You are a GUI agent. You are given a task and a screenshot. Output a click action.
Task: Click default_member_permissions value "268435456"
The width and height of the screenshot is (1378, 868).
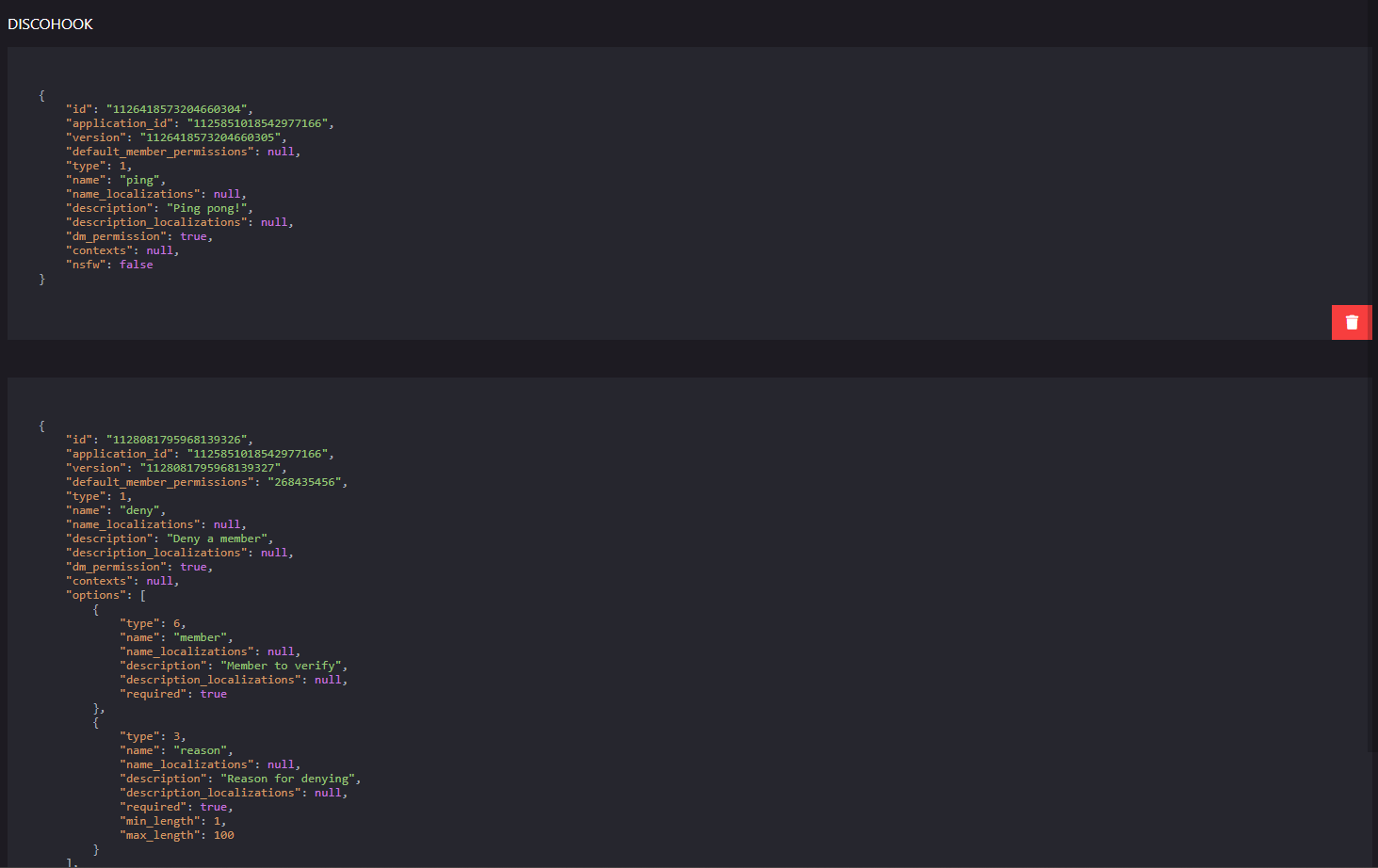[x=310, y=481]
